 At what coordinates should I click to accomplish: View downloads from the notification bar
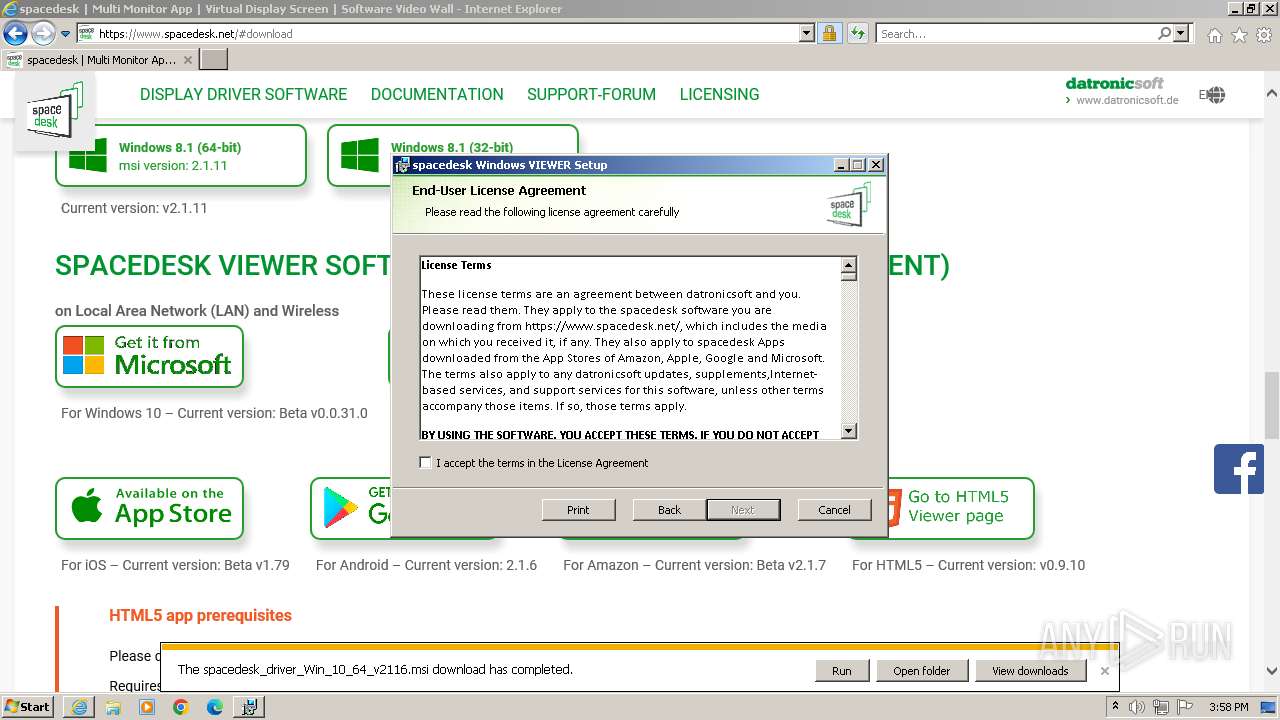tap(1030, 671)
